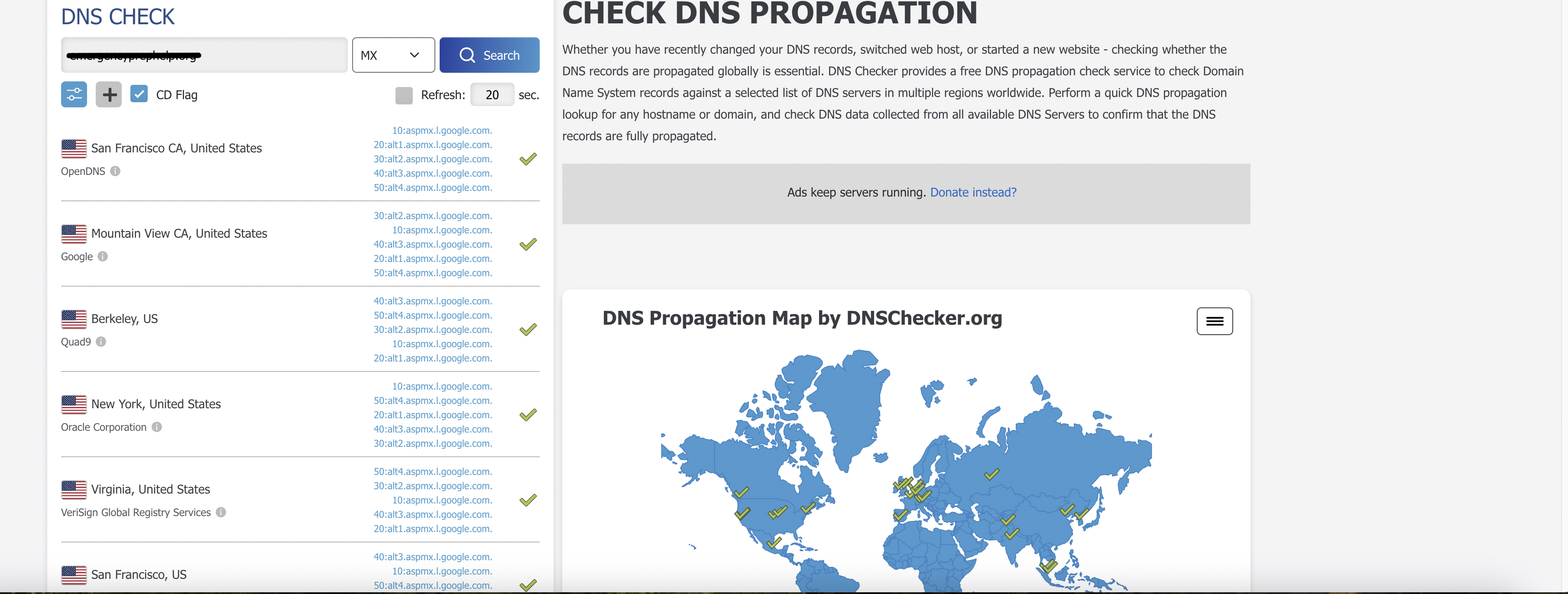Click Greenland on the propagation map
This screenshot has height=594, width=1568.
(x=852, y=408)
